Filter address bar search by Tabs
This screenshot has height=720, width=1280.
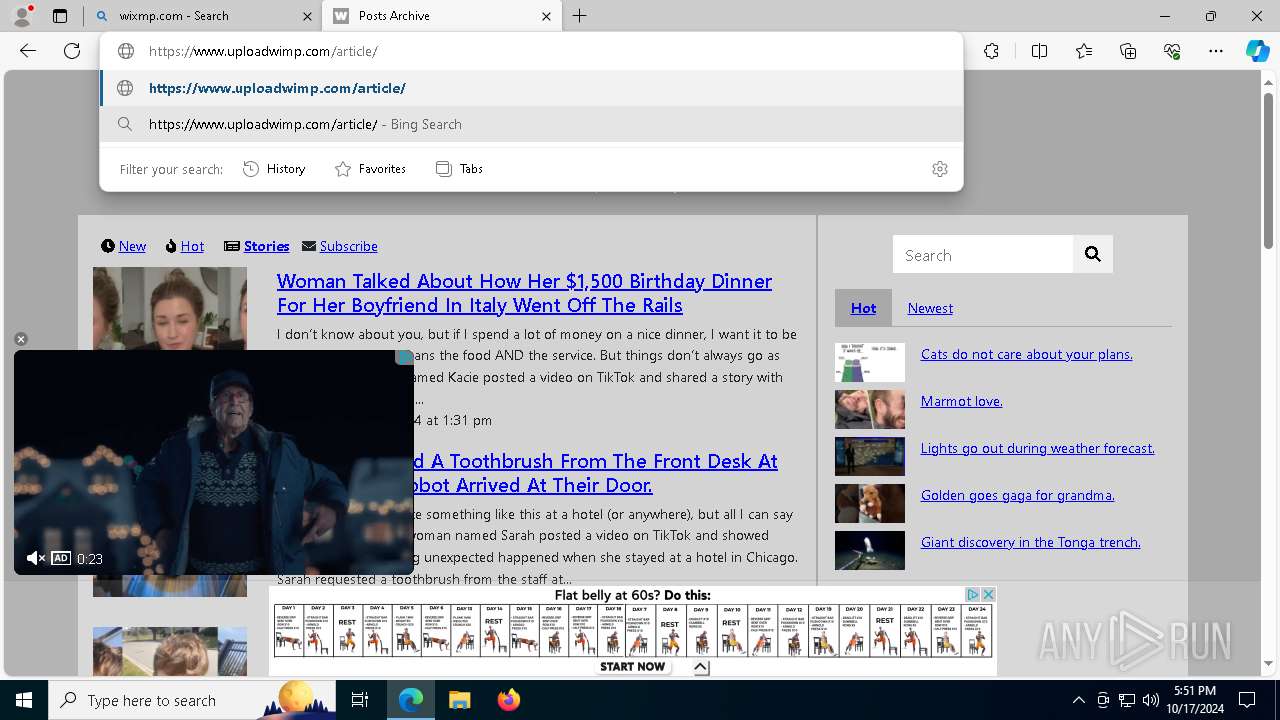(459, 169)
